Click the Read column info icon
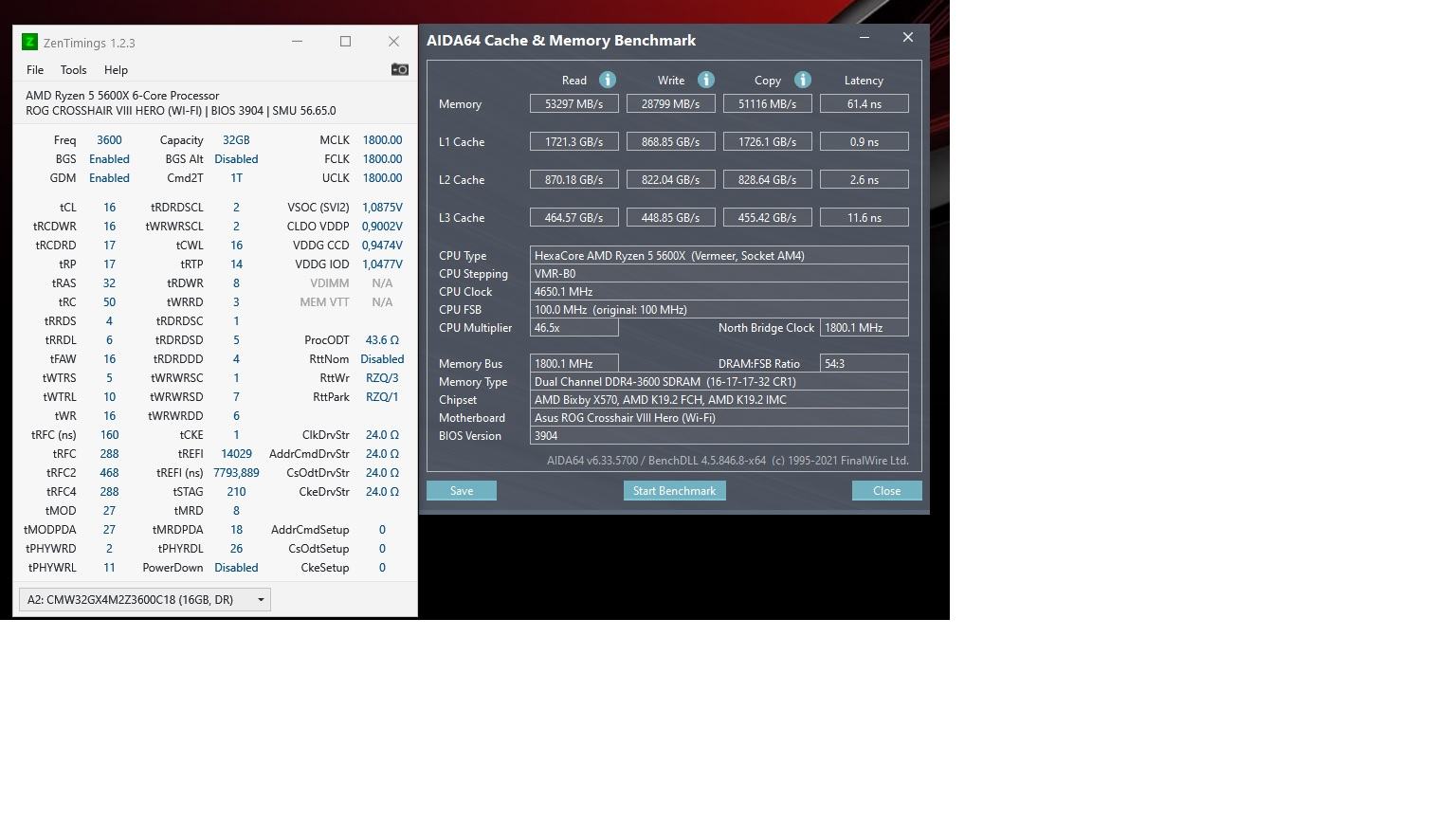This screenshot has width=1456, height=819. 608,80
